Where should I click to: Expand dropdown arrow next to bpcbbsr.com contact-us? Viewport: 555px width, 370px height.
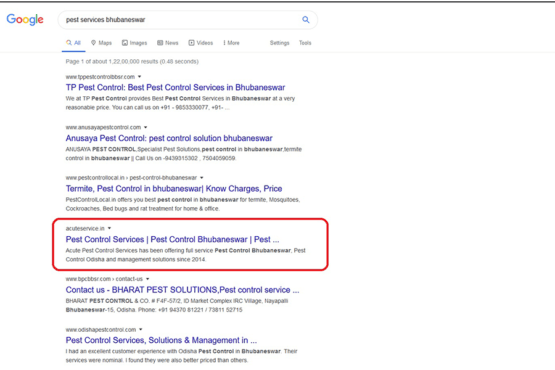(x=148, y=279)
